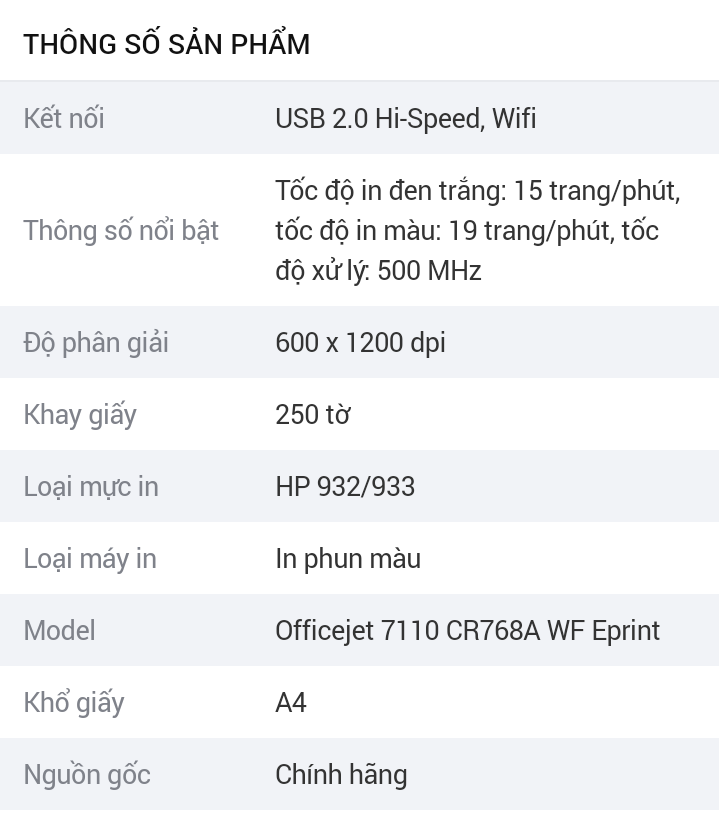
Task: Select the A4 paper size value
Action: click(291, 702)
